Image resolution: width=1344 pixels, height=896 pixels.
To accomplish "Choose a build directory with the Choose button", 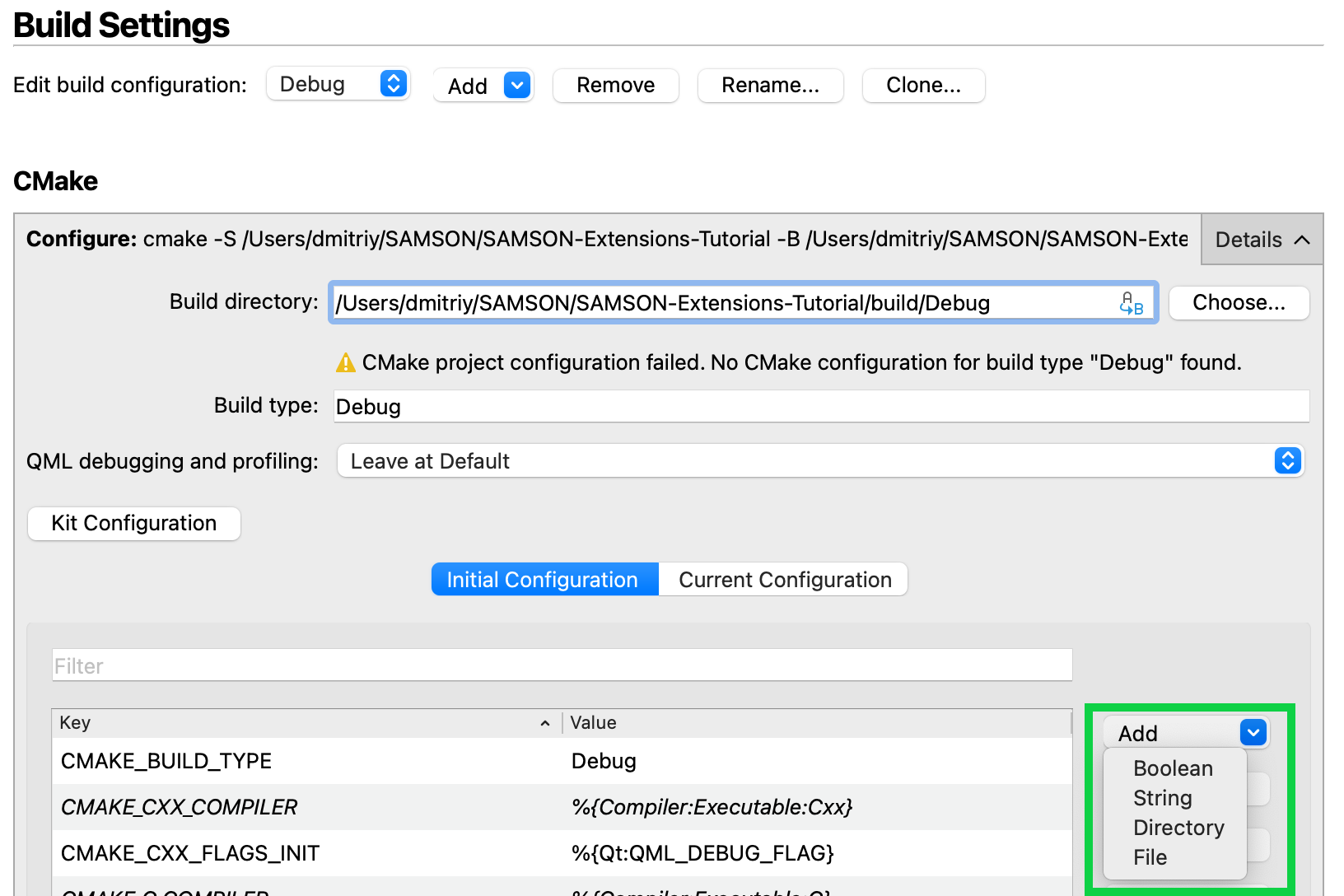I will coord(1239,302).
